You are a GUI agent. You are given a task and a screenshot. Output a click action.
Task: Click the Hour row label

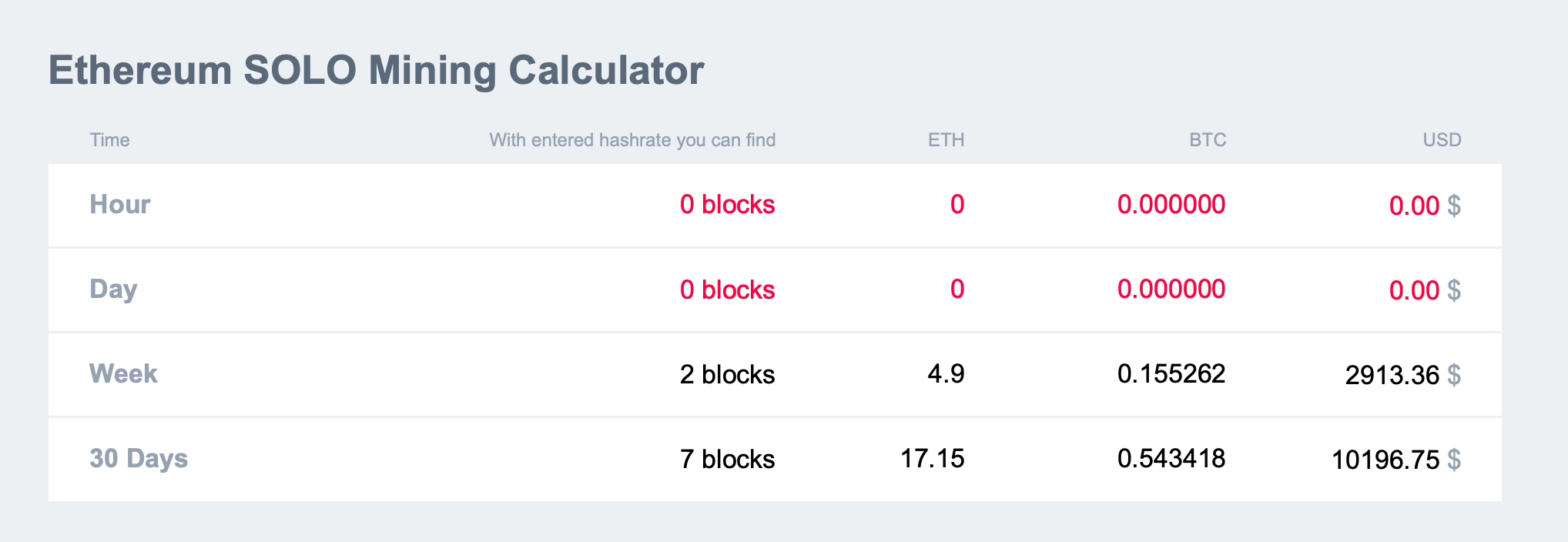tap(120, 205)
